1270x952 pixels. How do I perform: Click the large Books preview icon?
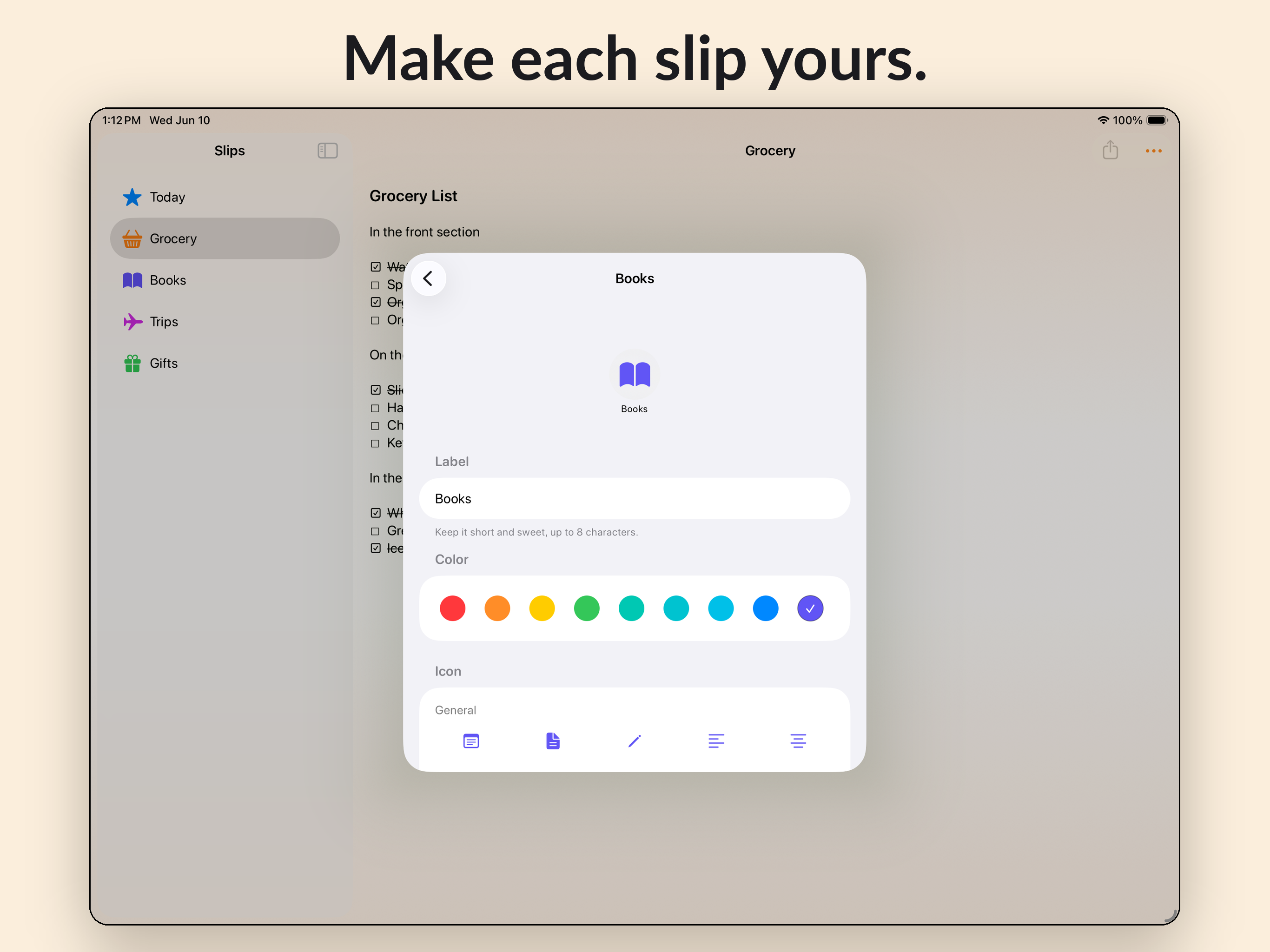click(x=635, y=374)
